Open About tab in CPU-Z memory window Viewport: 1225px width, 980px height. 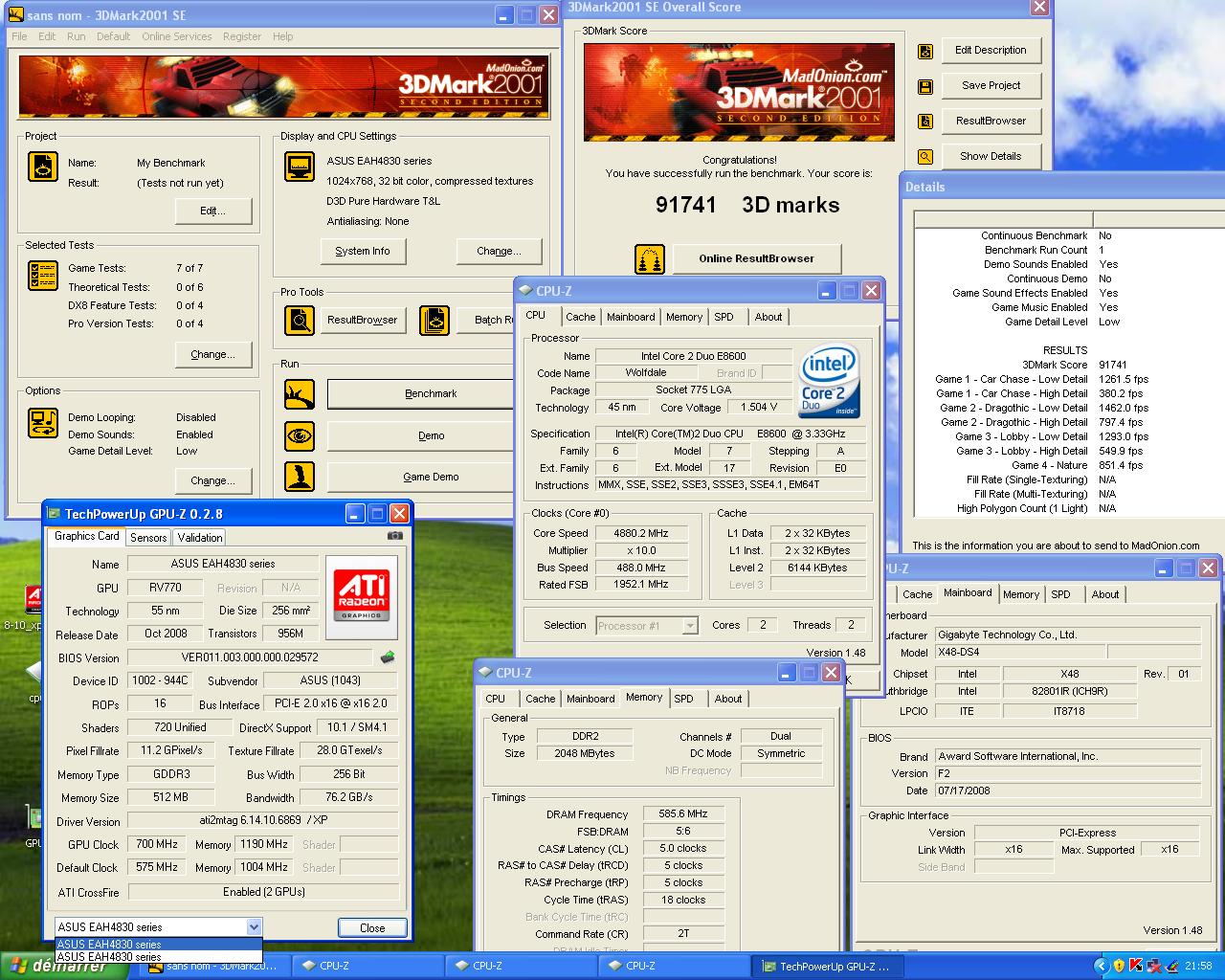click(x=728, y=699)
